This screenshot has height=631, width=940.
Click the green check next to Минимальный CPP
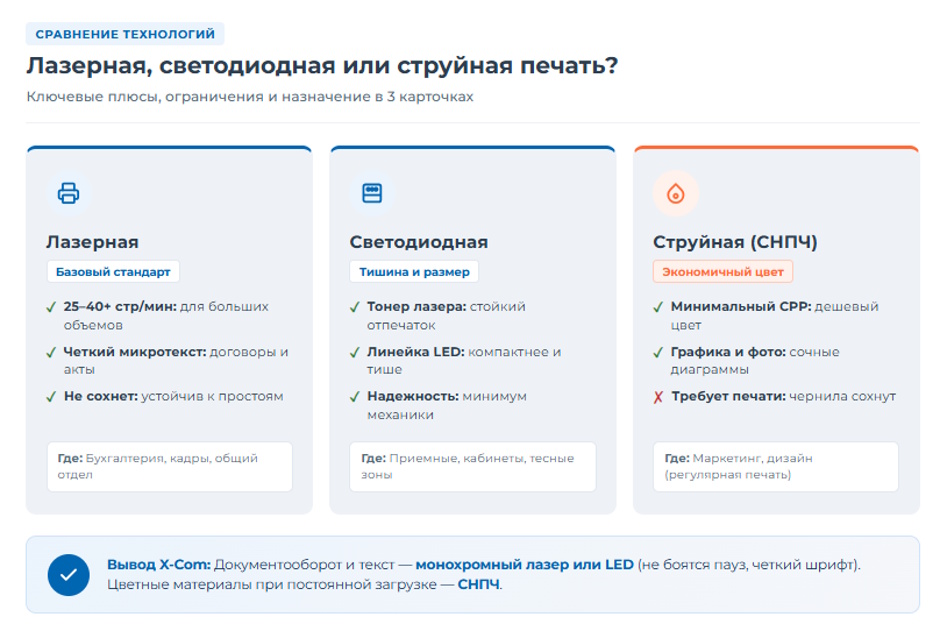[x=658, y=307]
